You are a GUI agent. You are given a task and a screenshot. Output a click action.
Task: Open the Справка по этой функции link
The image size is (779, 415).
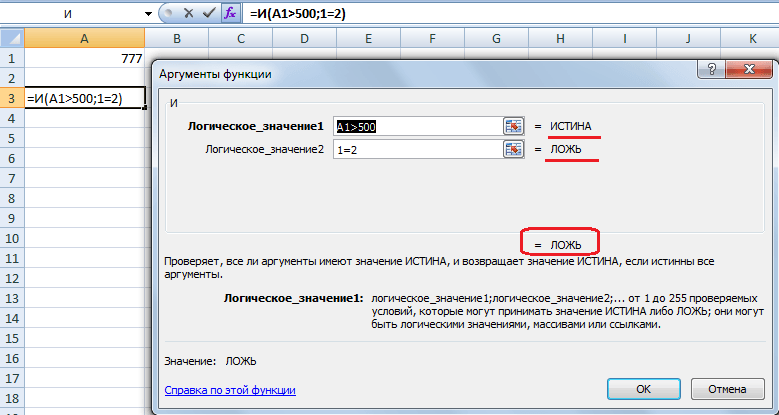pyautogui.click(x=230, y=390)
